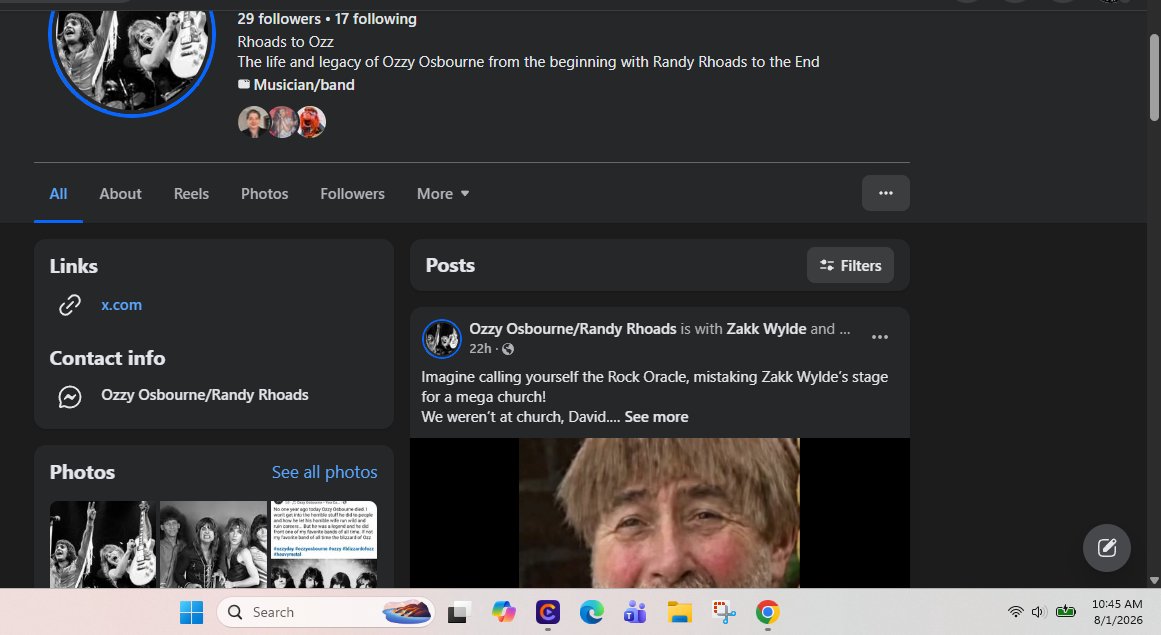Open Snipping Tool from the taskbar

point(723,612)
